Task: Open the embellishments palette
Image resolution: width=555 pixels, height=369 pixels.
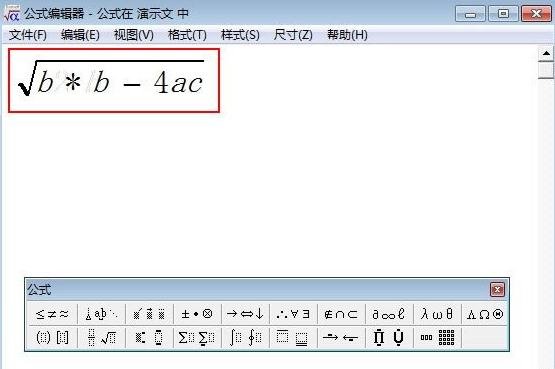Action: tap(149, 314)
